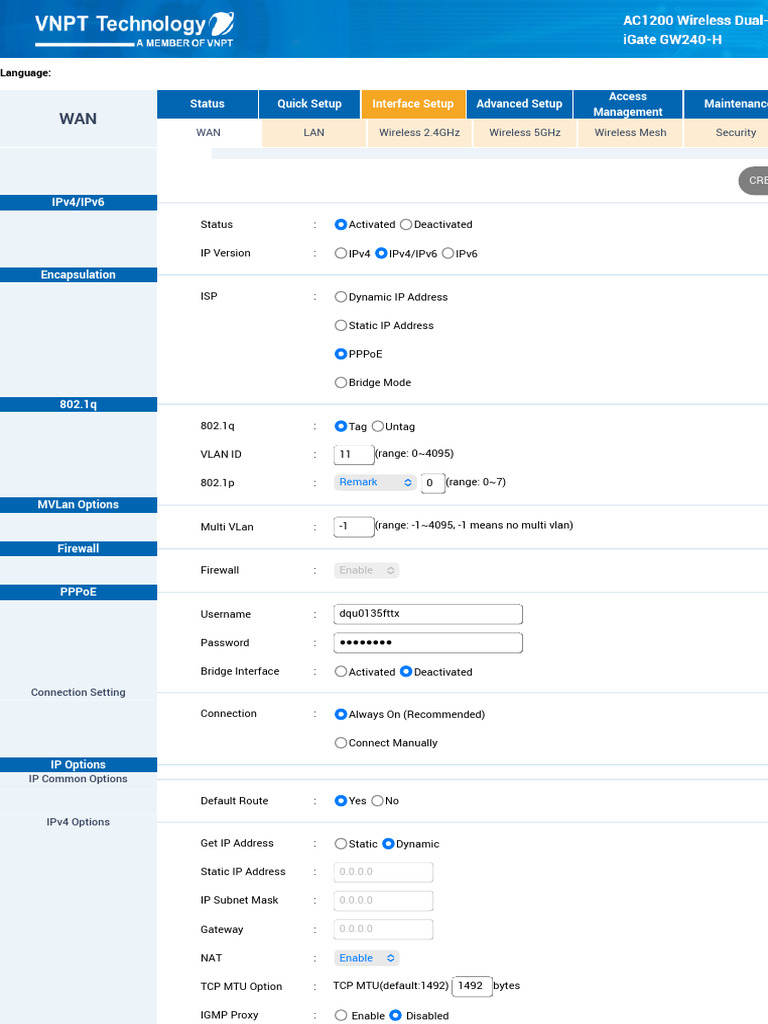
Task: Set 802.1q to Untag
Action: [x=378, y=427]
